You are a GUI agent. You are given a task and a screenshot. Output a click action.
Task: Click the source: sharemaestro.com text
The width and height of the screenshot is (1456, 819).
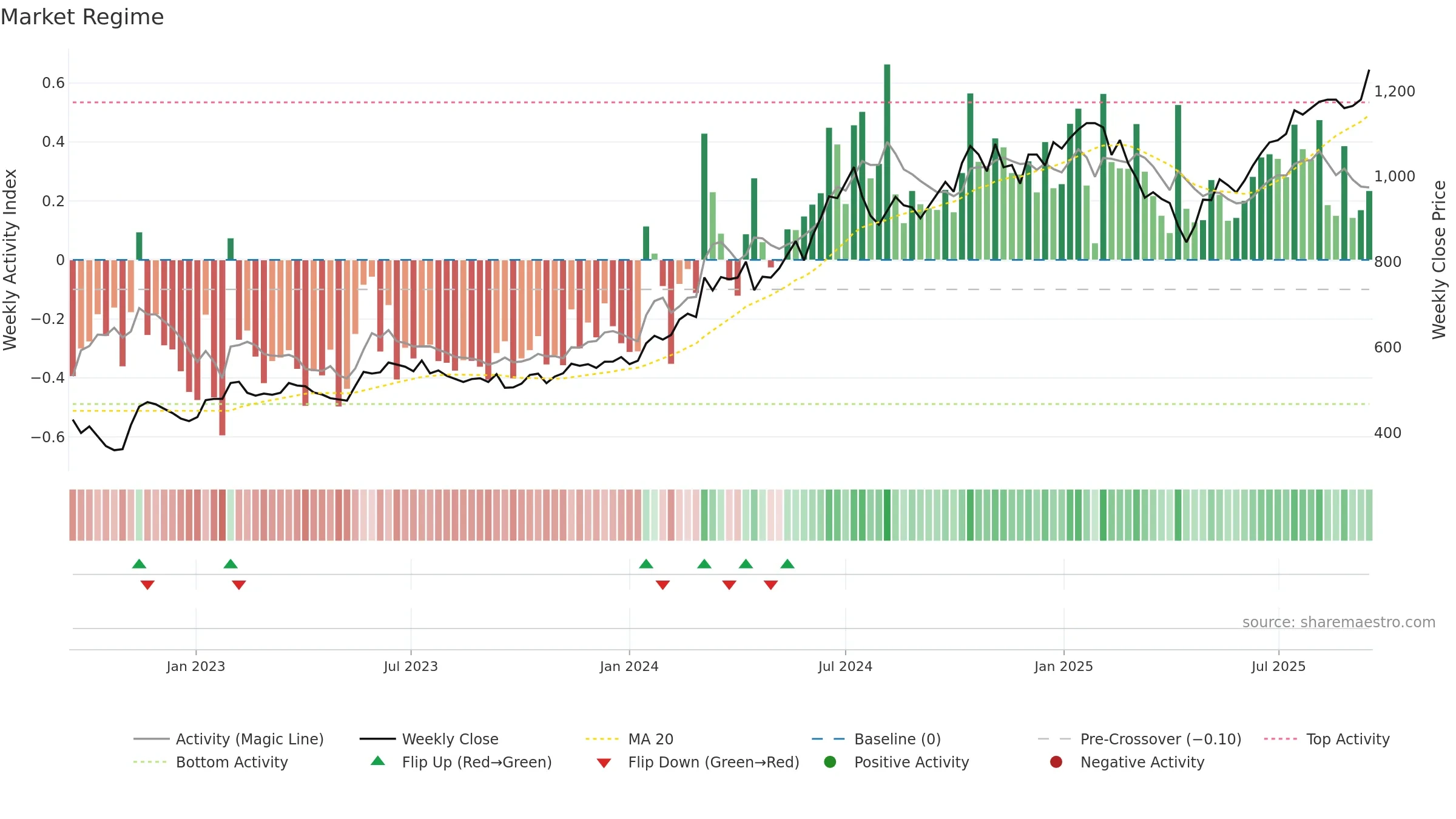click(1339, 622)
